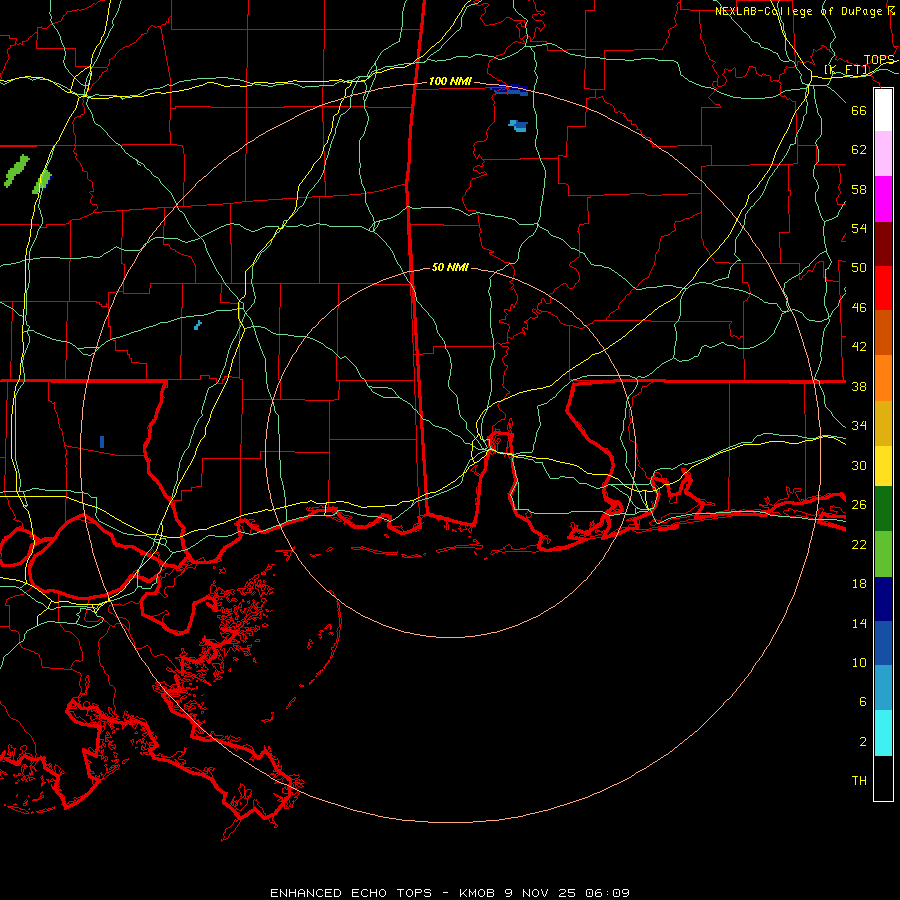Pick the light orange legend swatch
Image resolution: width=900 pixels, height=900 pixels.
(x=883, y=378)
